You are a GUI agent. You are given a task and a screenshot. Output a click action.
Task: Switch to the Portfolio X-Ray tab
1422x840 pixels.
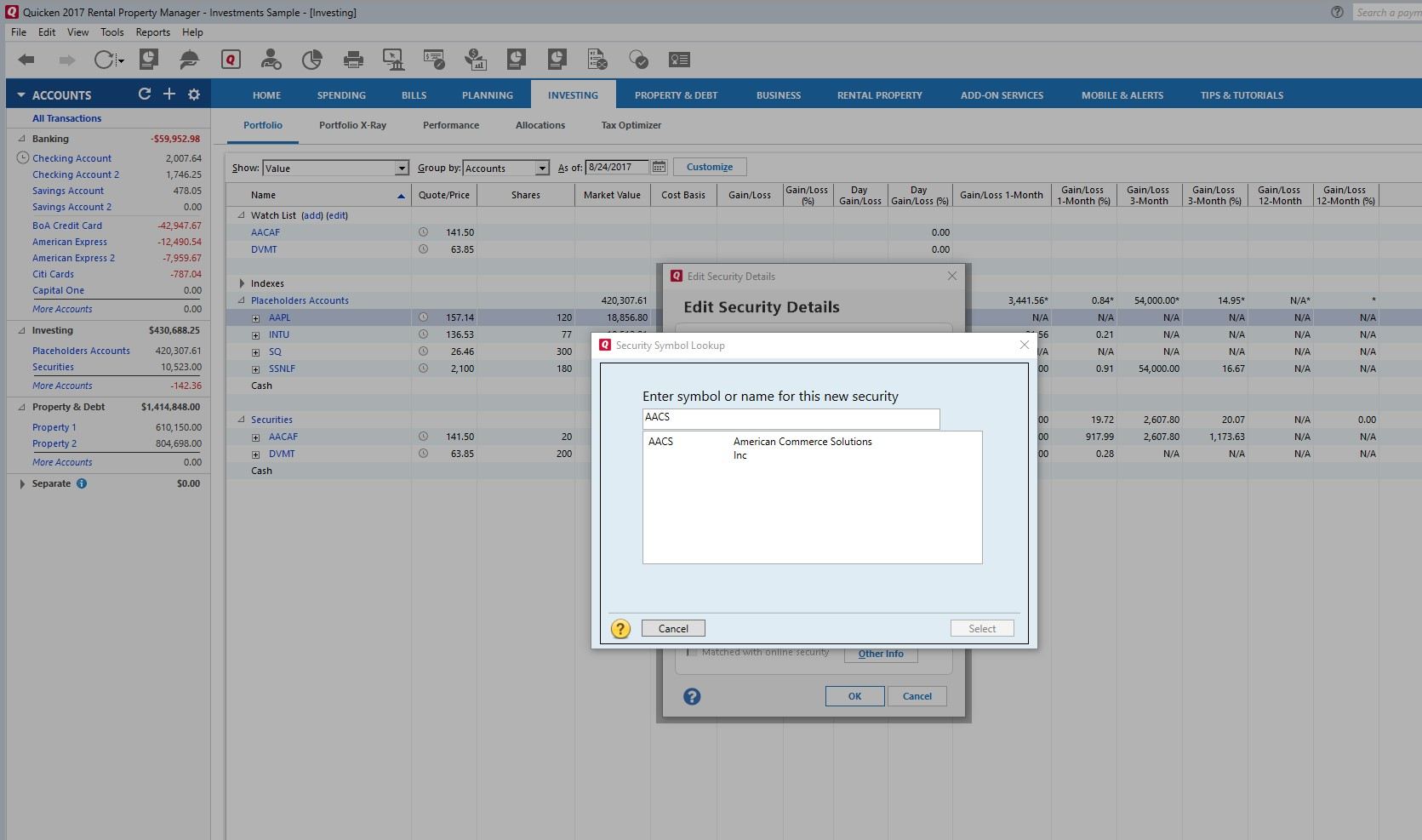352,125
